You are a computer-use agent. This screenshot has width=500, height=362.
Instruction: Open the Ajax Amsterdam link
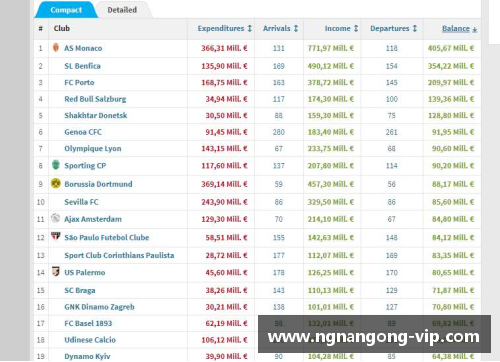tap(93, 219)
